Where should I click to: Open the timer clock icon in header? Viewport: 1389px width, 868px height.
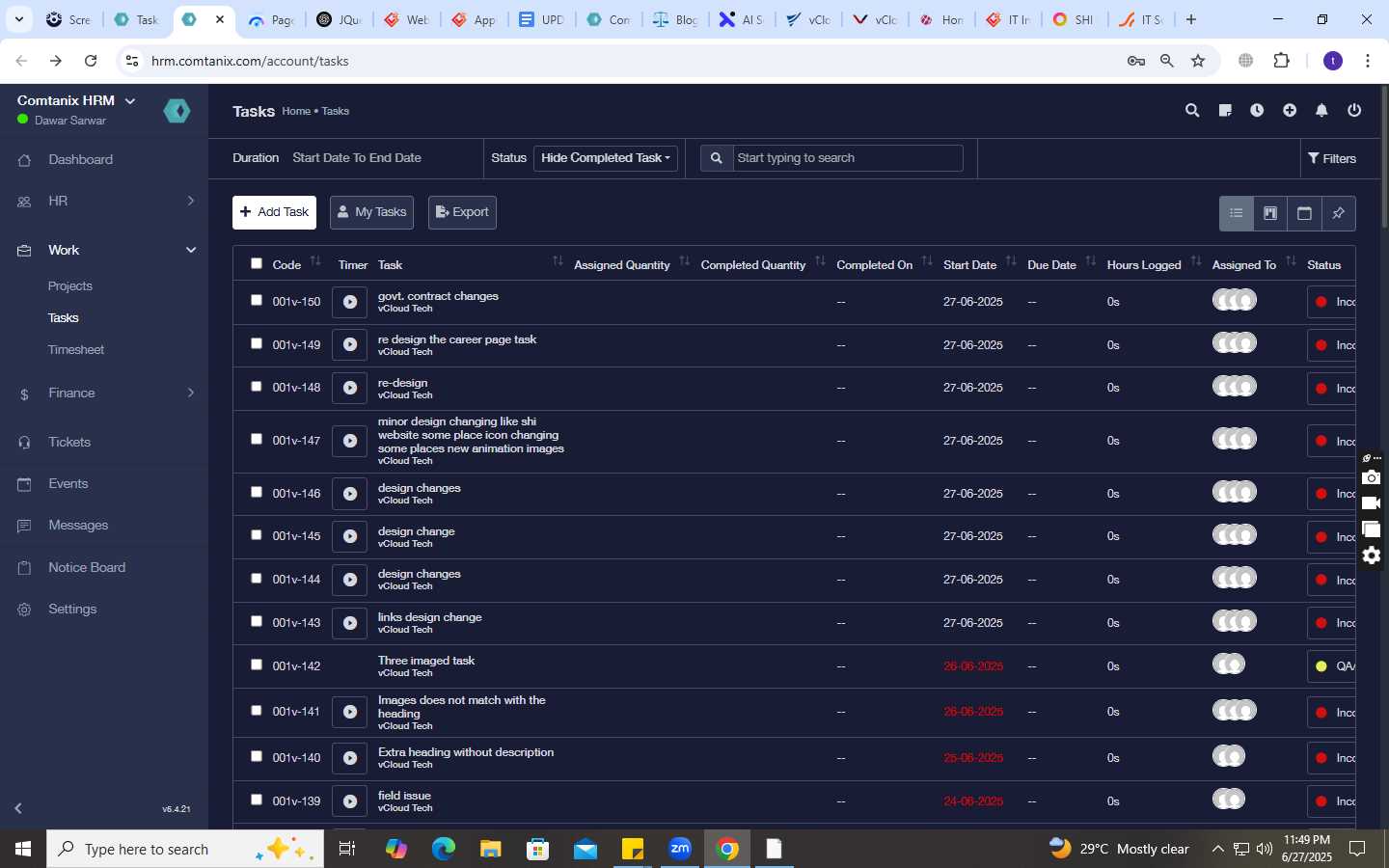click(1257, 111)
